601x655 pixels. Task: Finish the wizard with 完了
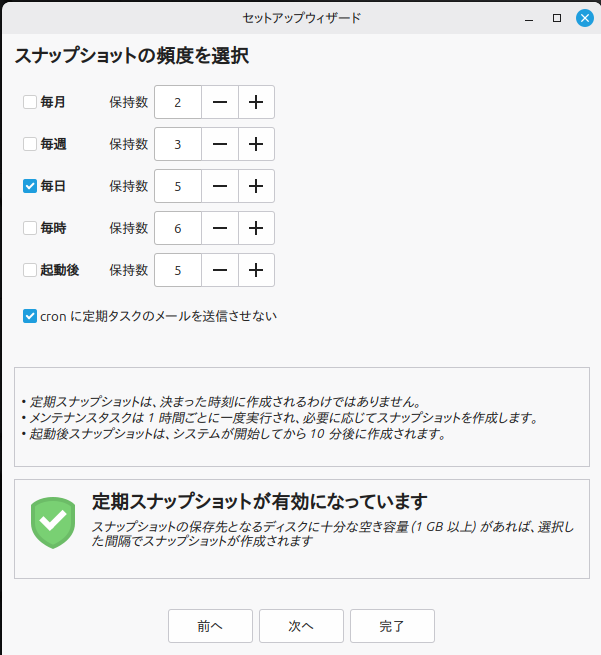[392, 626]
